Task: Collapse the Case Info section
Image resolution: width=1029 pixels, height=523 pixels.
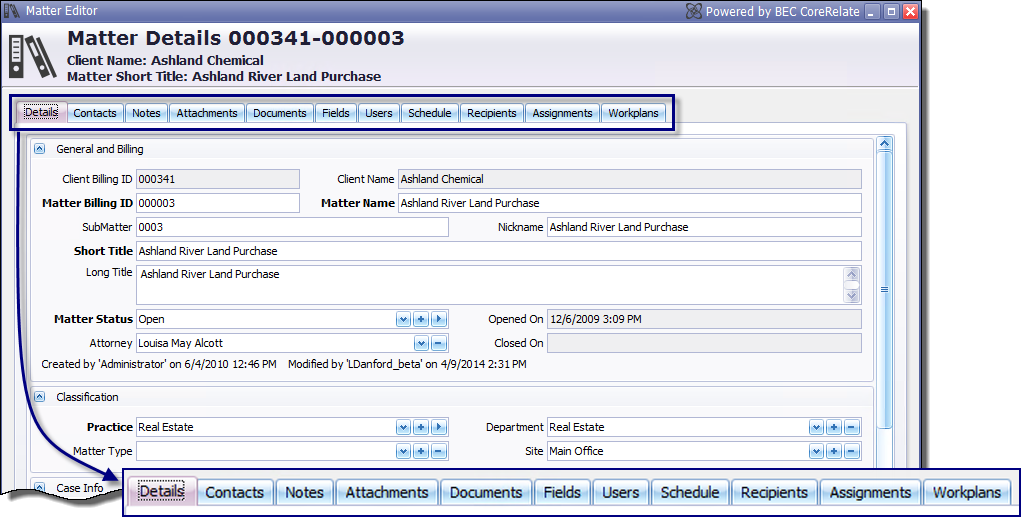Action: tap(39, 488)
